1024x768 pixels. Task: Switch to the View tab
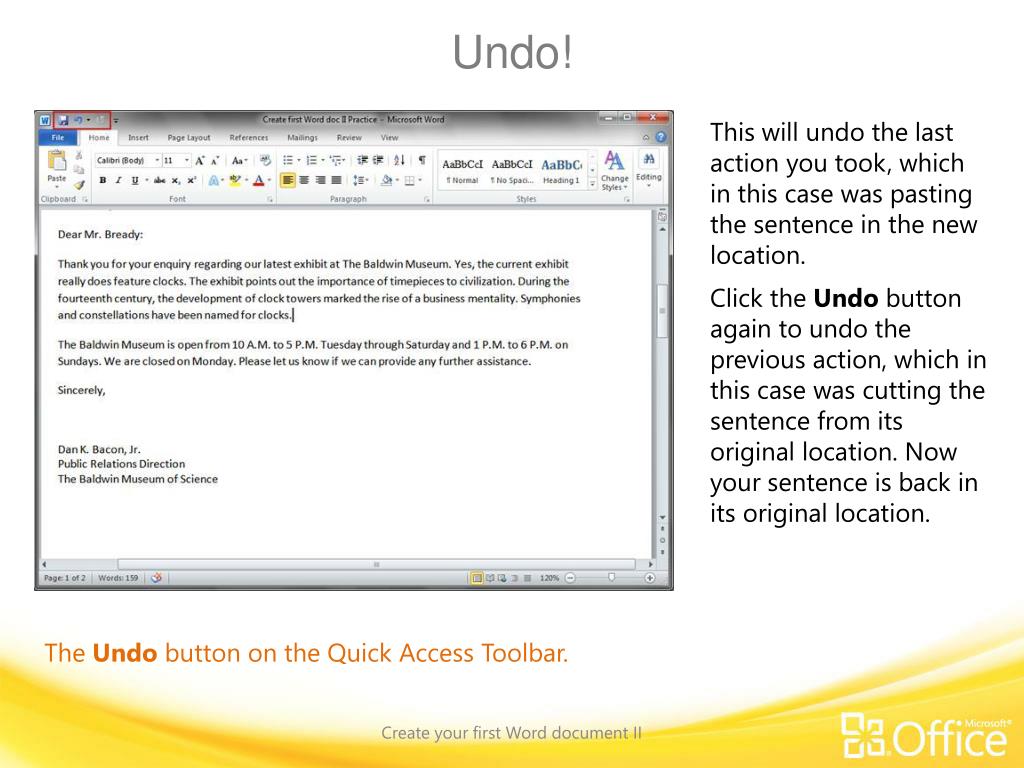coord(389,138)
